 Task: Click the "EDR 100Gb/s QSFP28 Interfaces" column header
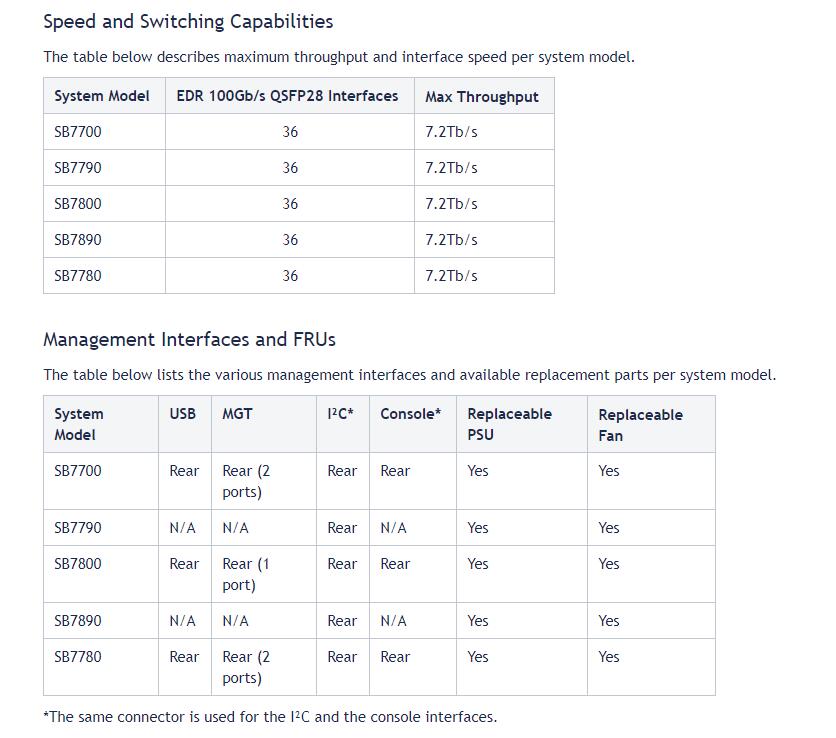(287, 96)
